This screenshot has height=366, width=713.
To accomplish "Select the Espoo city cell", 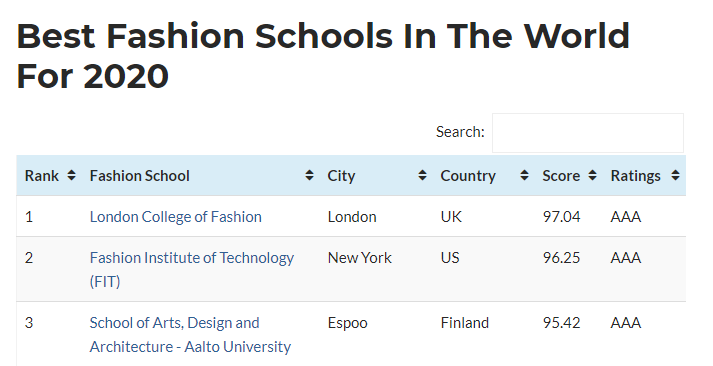I will [x=347, y=323].
